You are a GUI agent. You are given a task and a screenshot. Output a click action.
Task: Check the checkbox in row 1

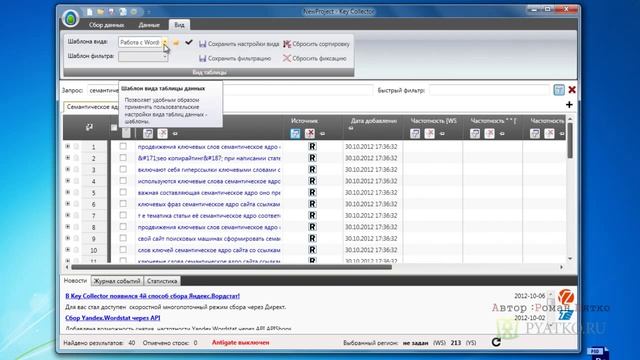pyautogui.click(x=123, y=146)
